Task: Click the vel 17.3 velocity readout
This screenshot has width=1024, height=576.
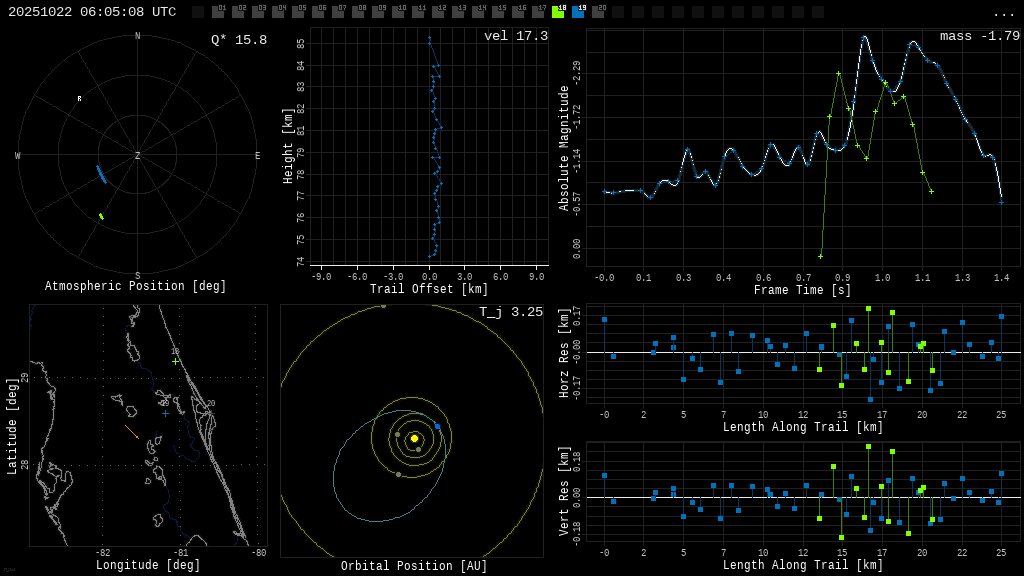Action: click(515, 36)
